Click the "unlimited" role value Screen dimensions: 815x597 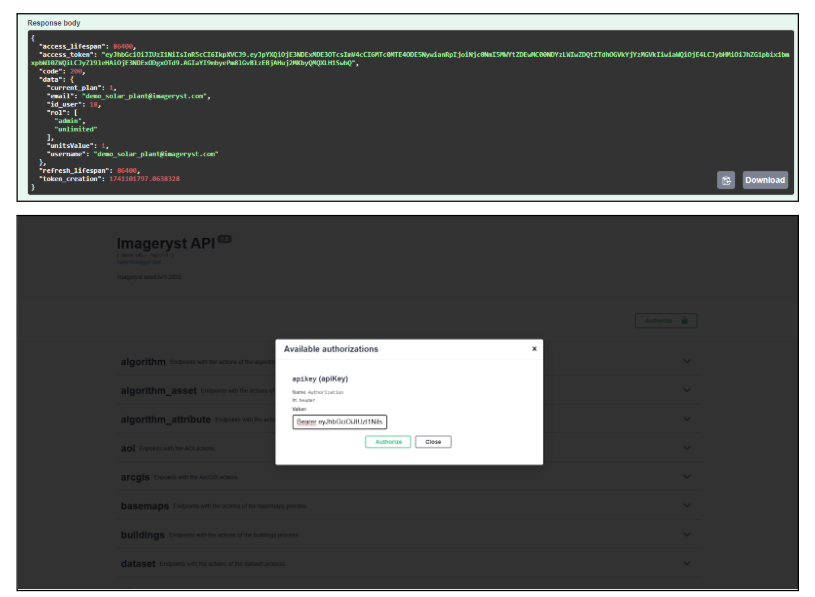point(76,129)
